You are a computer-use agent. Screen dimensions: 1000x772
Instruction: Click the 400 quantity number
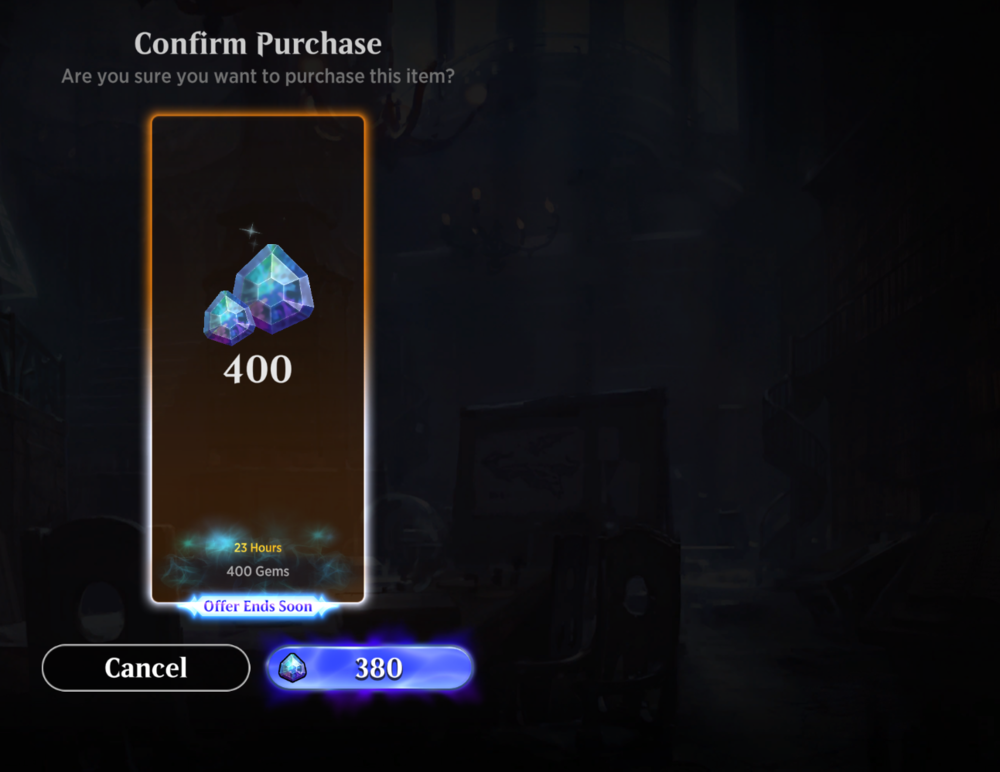[258, 369]
